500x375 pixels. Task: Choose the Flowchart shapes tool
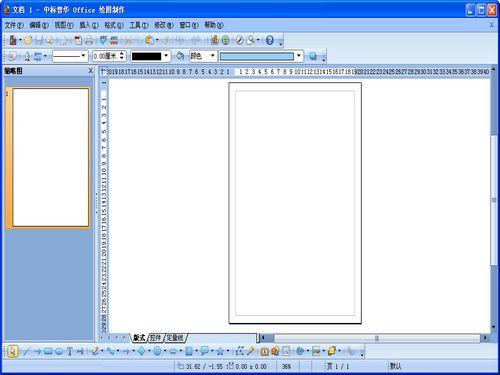pyautogui.click(x=189, y=351)
